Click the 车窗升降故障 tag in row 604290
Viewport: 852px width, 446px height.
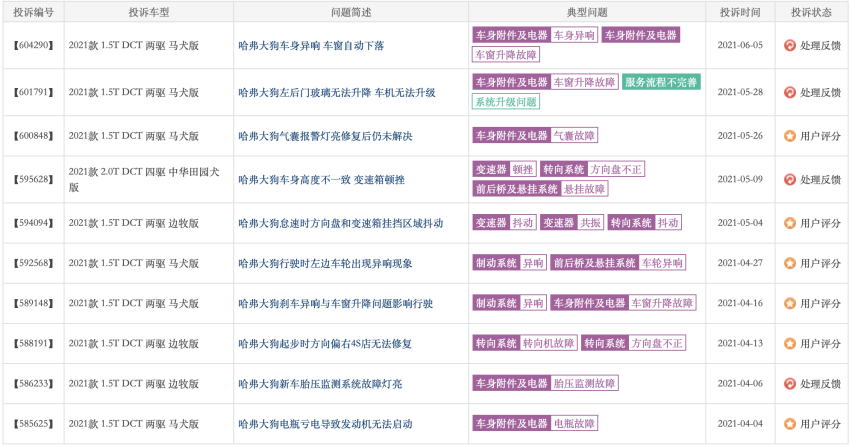(506, 55)
